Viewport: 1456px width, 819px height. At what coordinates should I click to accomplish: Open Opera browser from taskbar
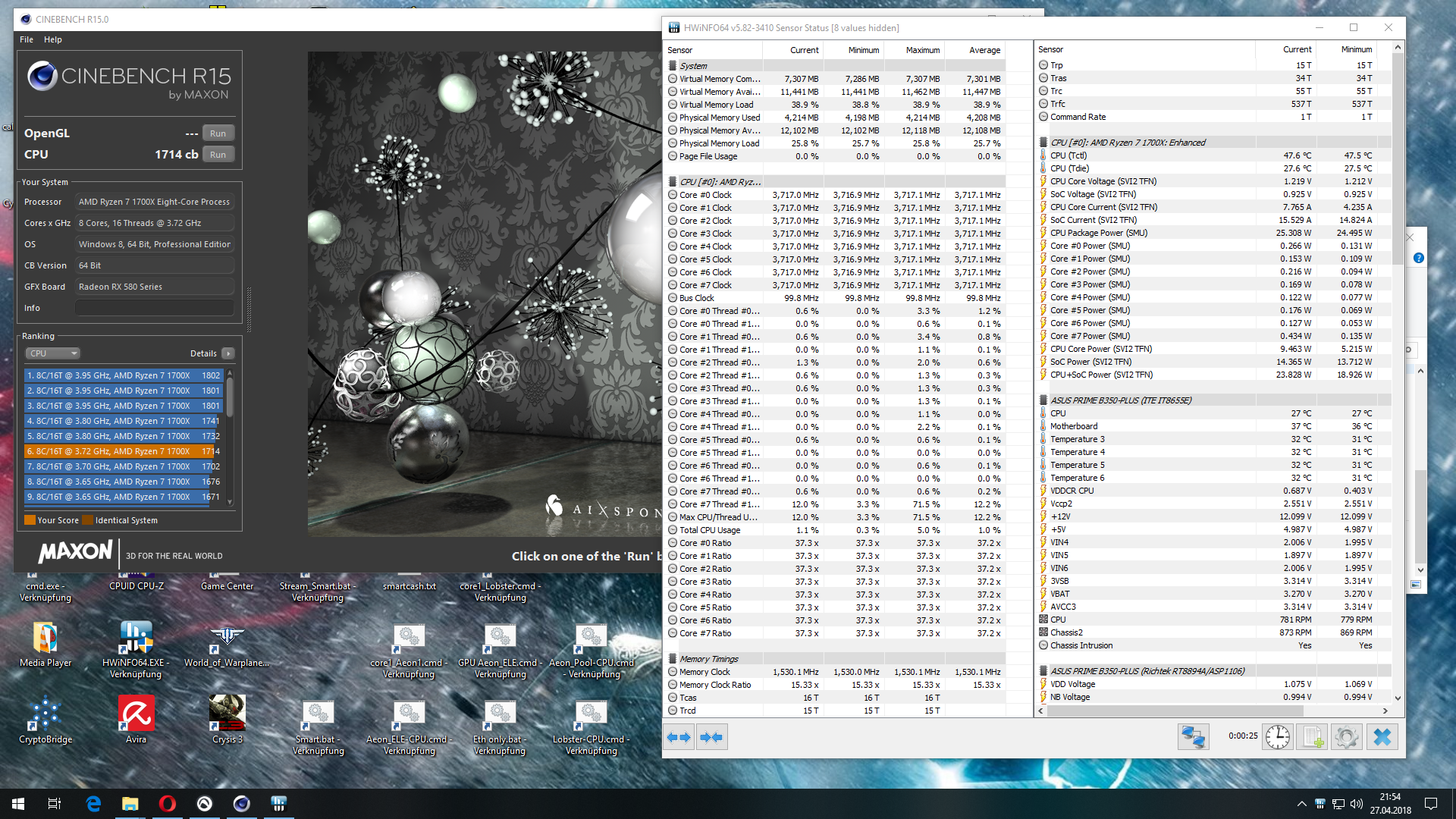[x=167, y=804]
